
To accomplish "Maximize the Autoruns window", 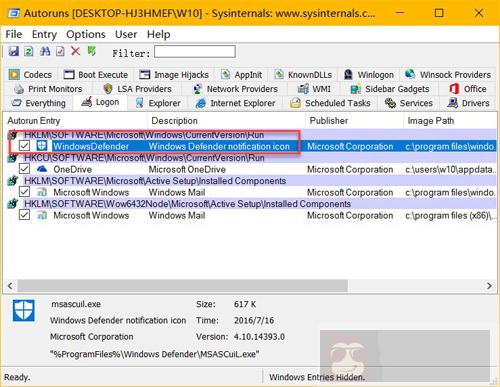I will [x=439, y=13].
